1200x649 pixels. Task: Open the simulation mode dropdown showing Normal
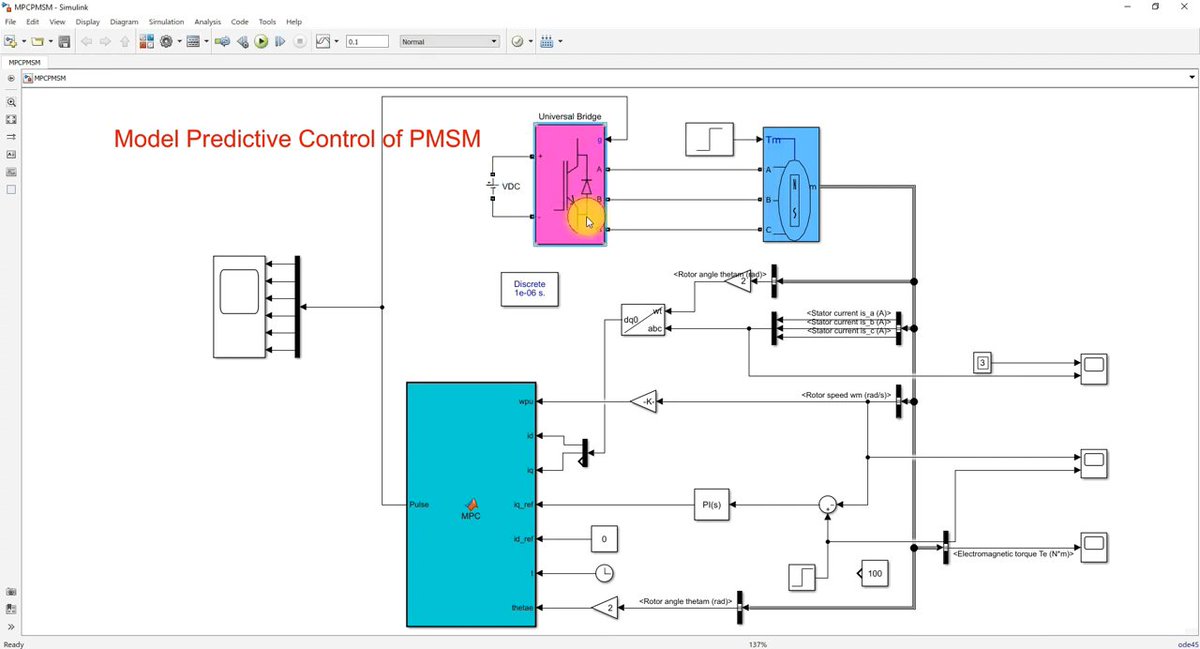tap(448, 41)
